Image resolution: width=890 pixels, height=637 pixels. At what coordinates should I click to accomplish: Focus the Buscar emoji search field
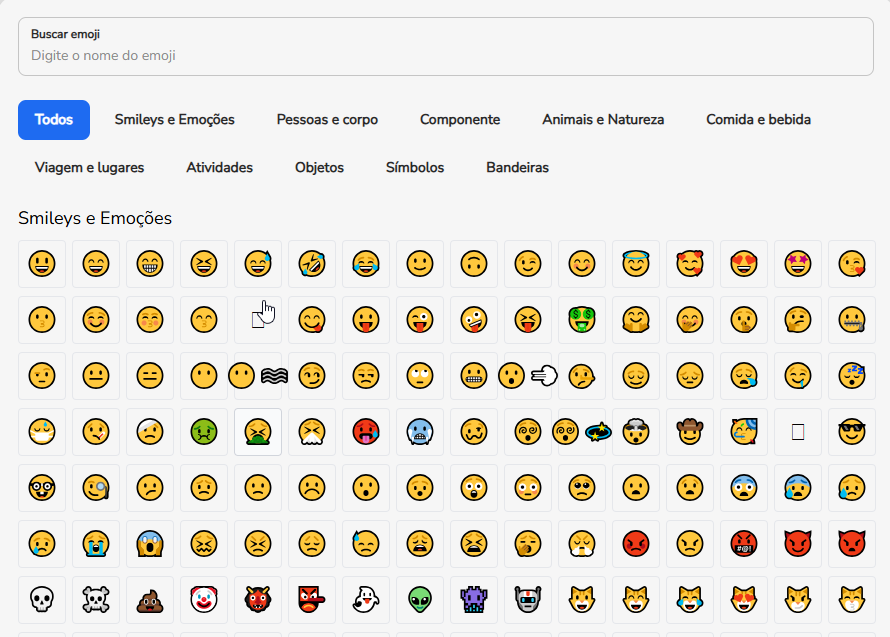pos(446,47)
